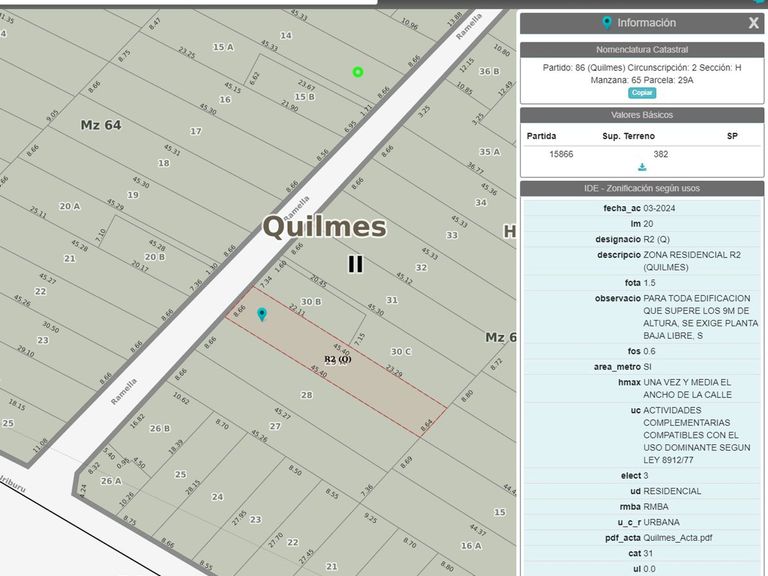Viewport: 768px width, 576px height.
Task: Select parcel 30 C on the map
Action: pos(401,352)
